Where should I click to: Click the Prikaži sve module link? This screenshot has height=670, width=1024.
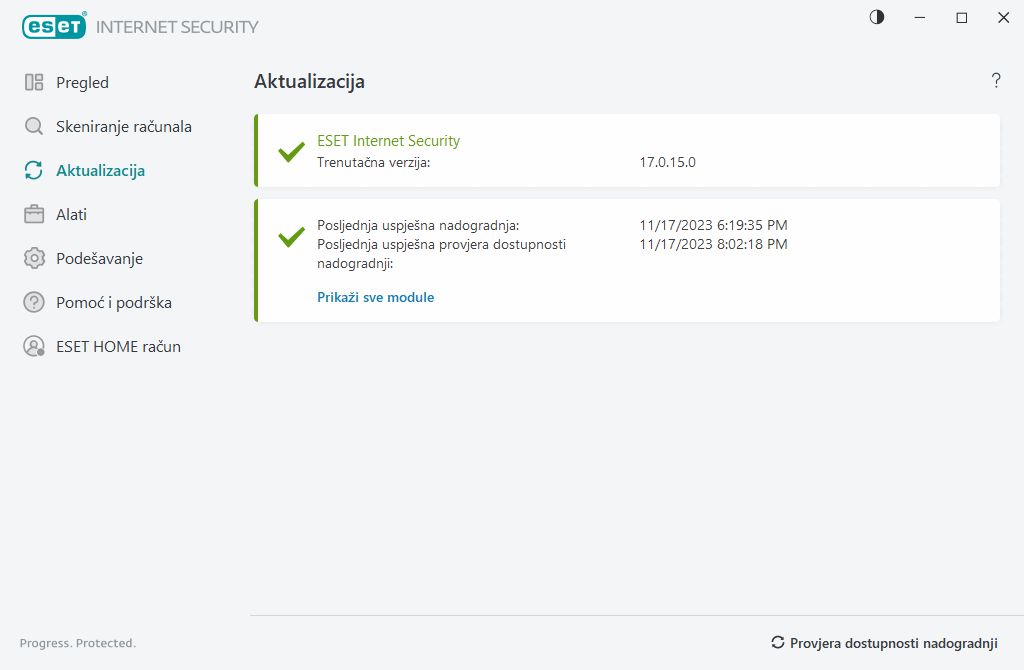[x=375, y=297]
